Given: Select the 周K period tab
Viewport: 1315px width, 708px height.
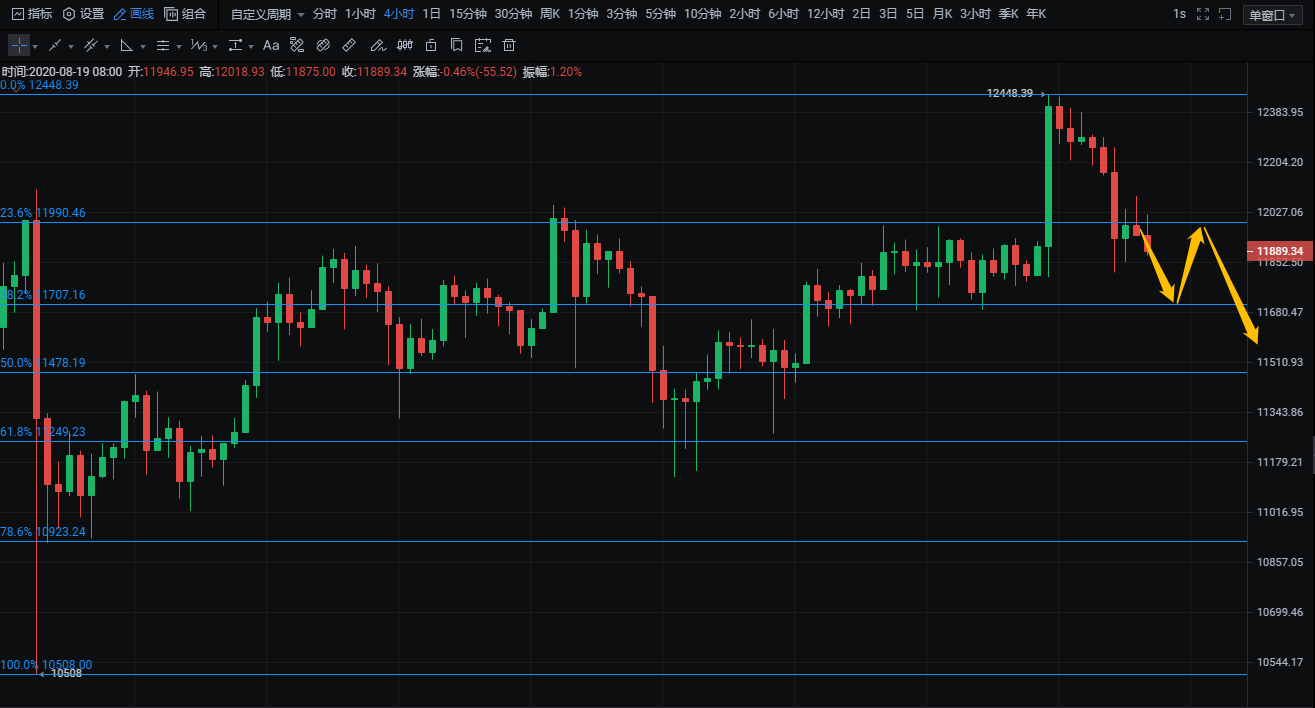Looking at the screenshot, I should coord(549,14).
